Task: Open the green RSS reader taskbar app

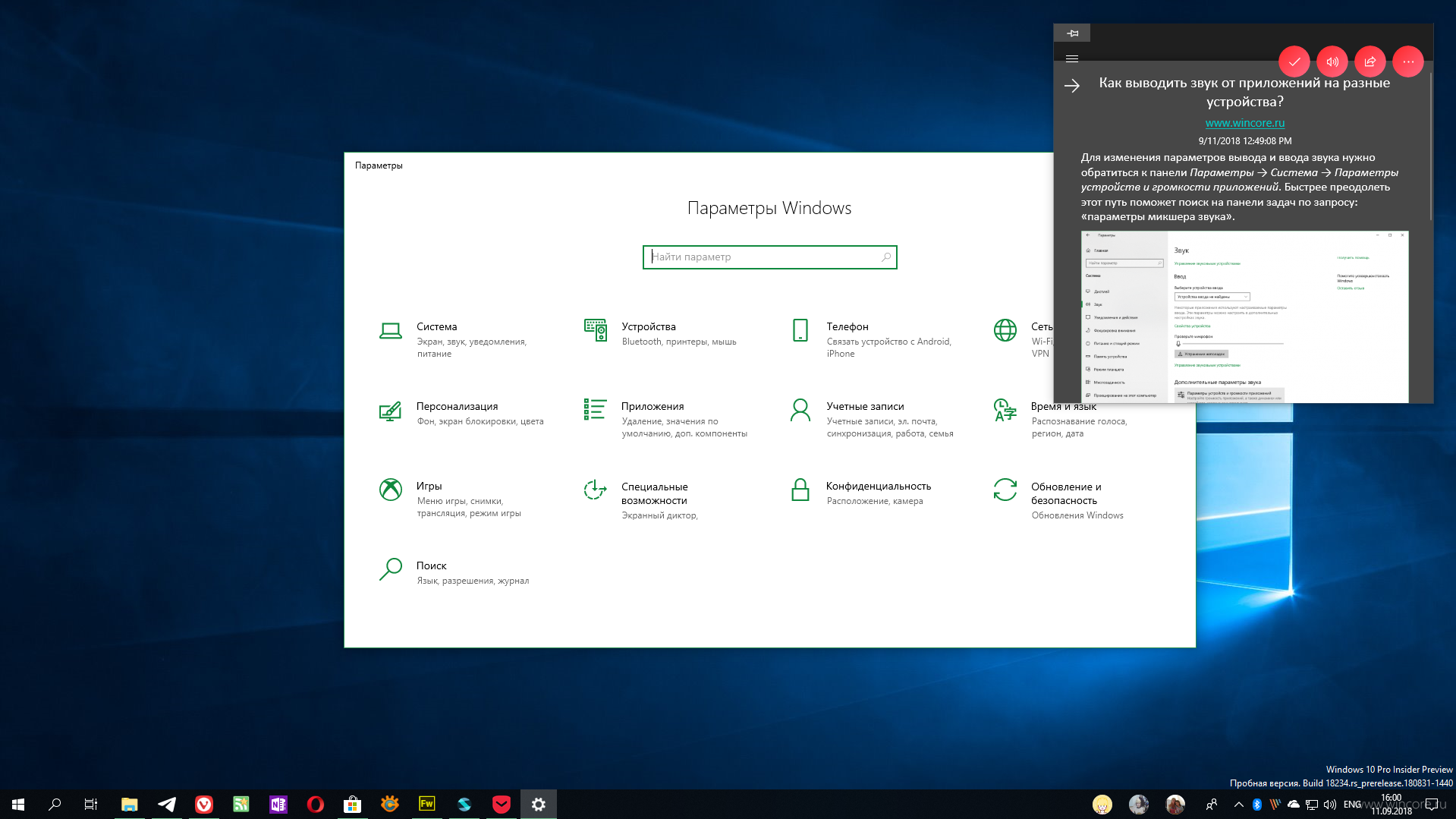Action: pos(241,804)
